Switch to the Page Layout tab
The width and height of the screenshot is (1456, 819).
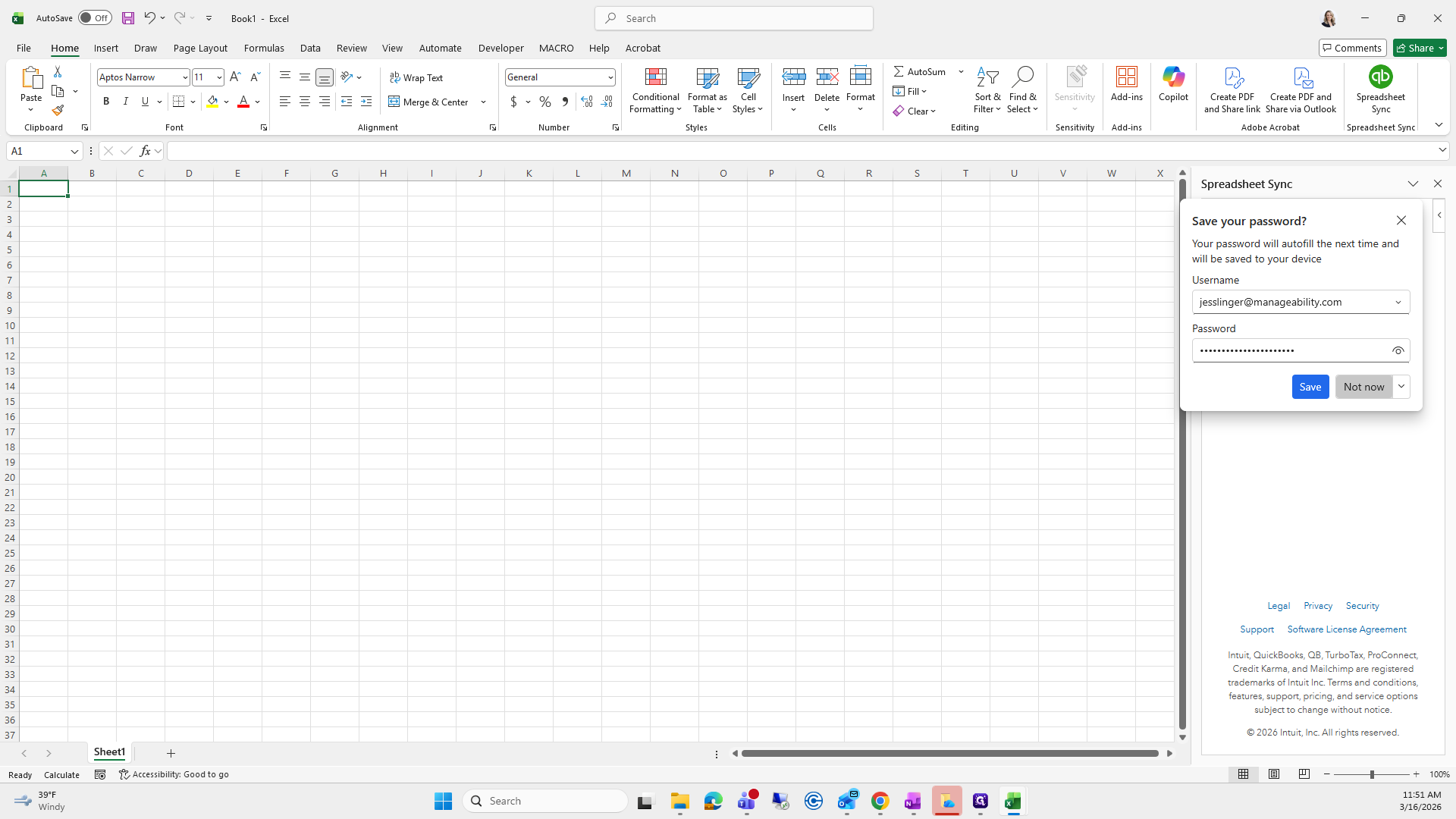(x=200, y=48)
